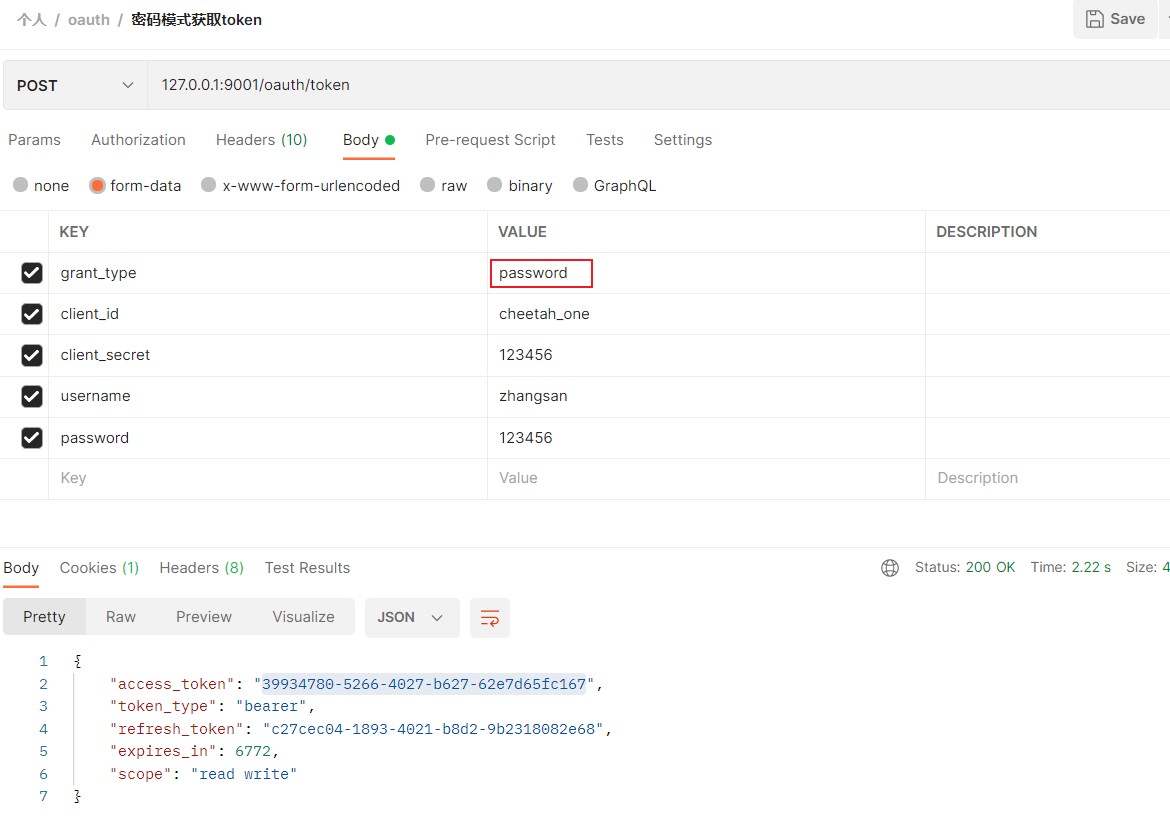
Task: Switch to the response Raw view
Action: (121, 617)
